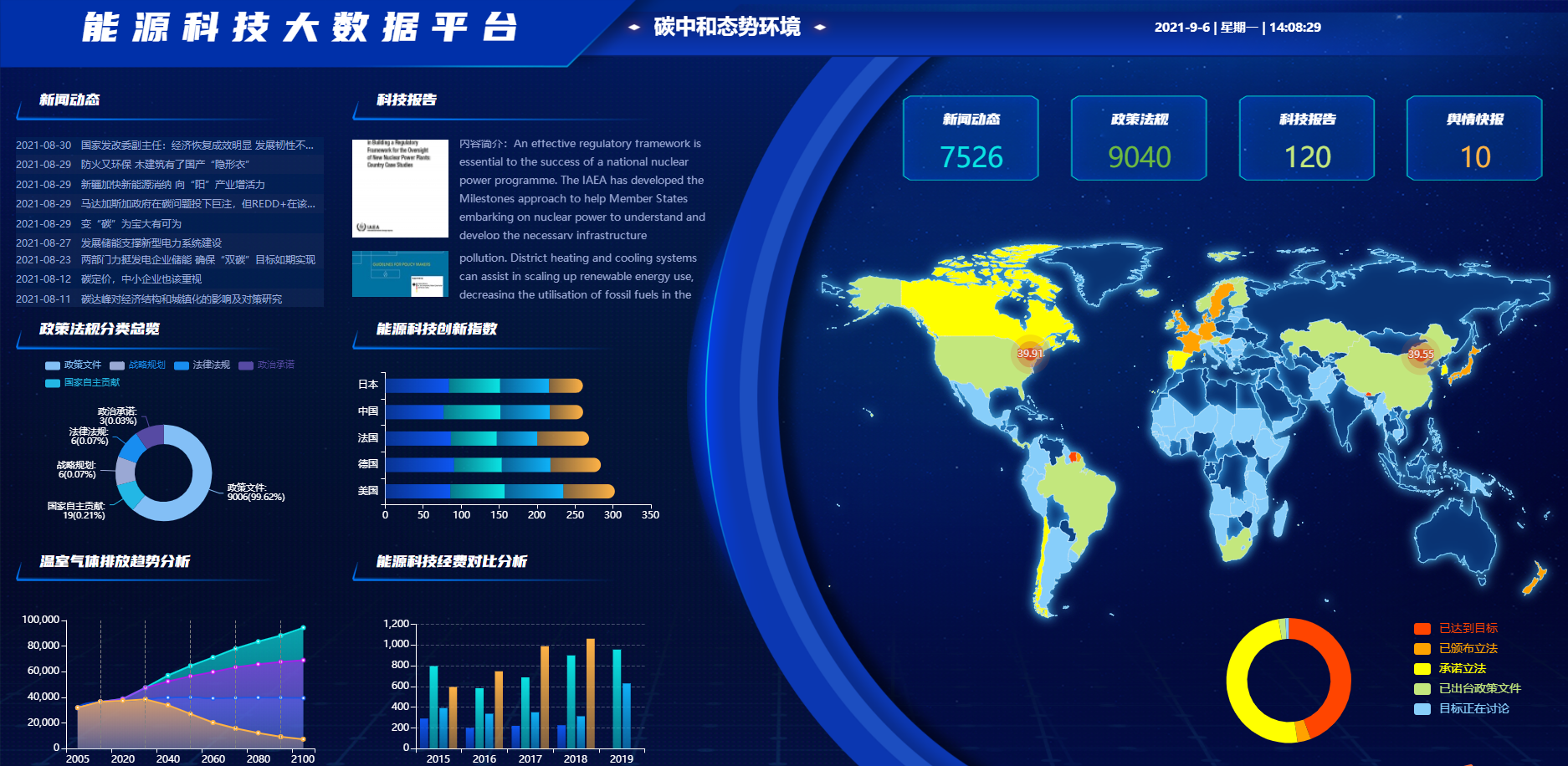This screenshot has width=1568, height=766.
Task: Click teal emissions line endpoint at 2100
Action: [x=303, y=627]
